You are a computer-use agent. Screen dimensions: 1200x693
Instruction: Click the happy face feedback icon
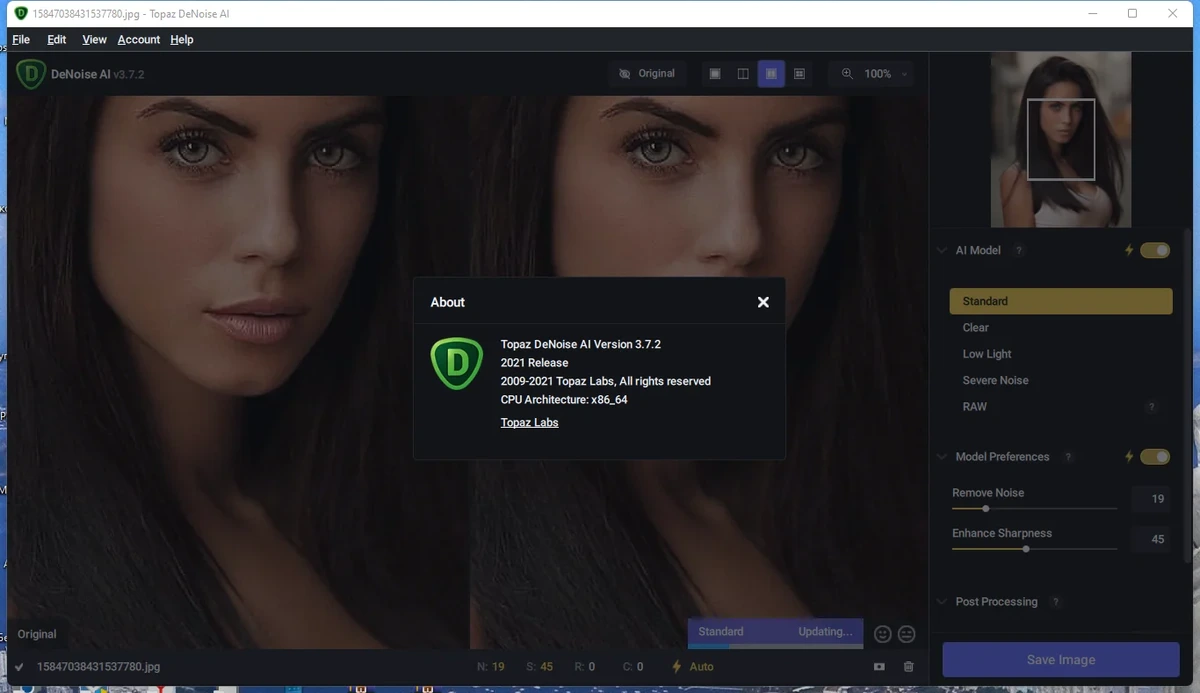882,634
